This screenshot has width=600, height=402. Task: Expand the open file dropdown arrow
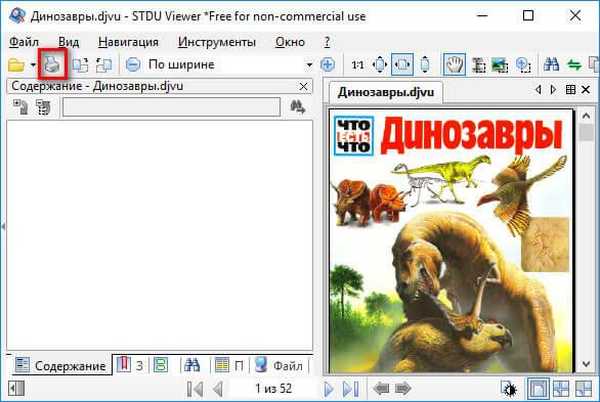coord(33,64)
